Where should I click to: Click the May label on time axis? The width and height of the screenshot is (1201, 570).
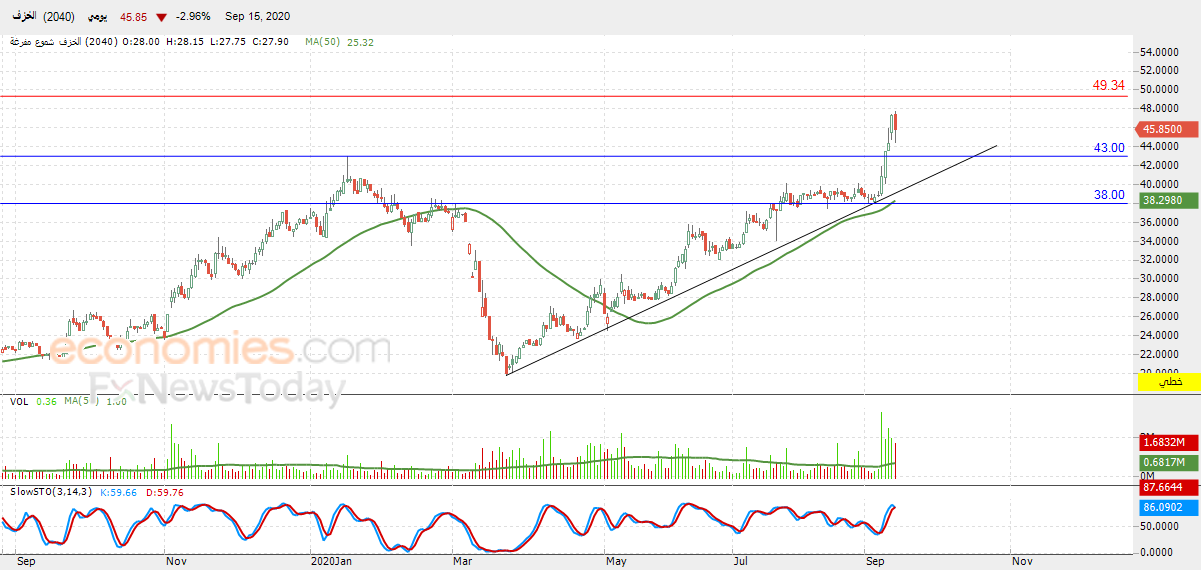click(x=616, y=561)
